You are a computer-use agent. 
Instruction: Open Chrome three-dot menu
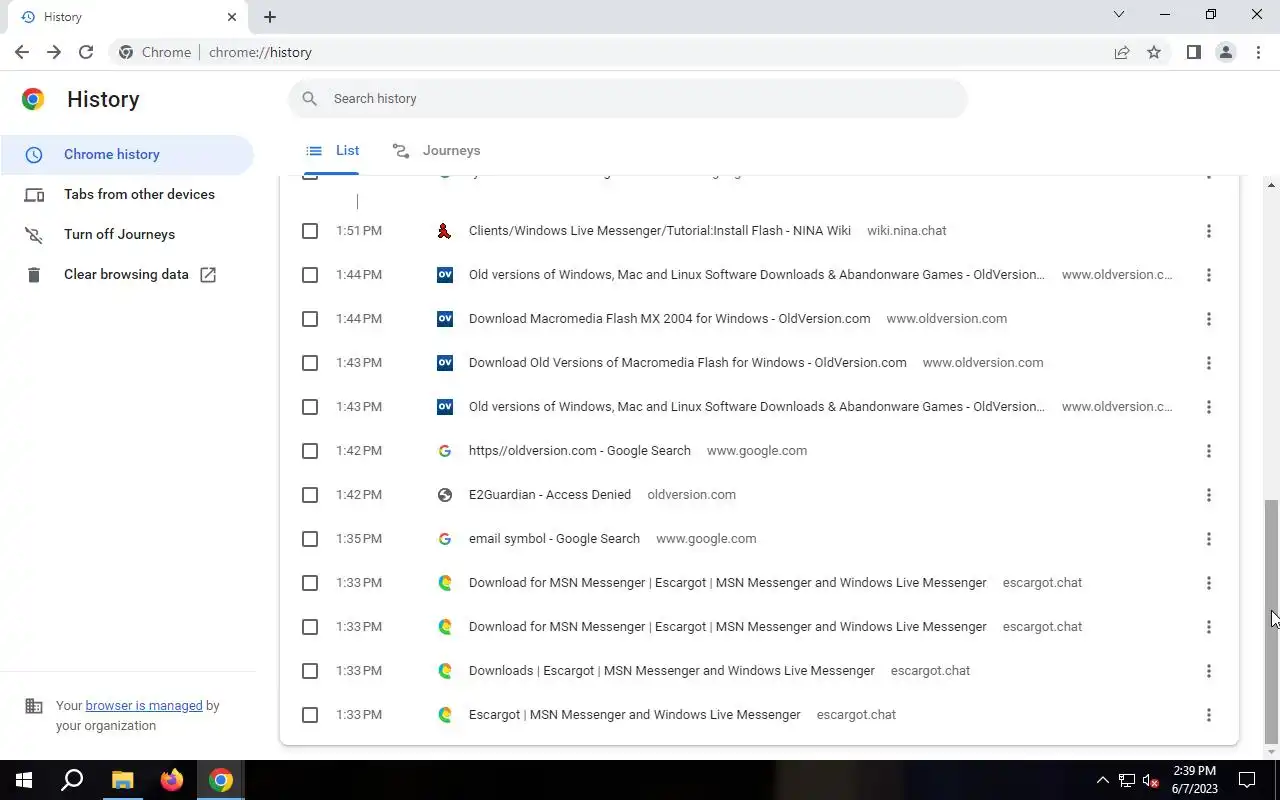pyautogui.click(x=1258, y=52)
